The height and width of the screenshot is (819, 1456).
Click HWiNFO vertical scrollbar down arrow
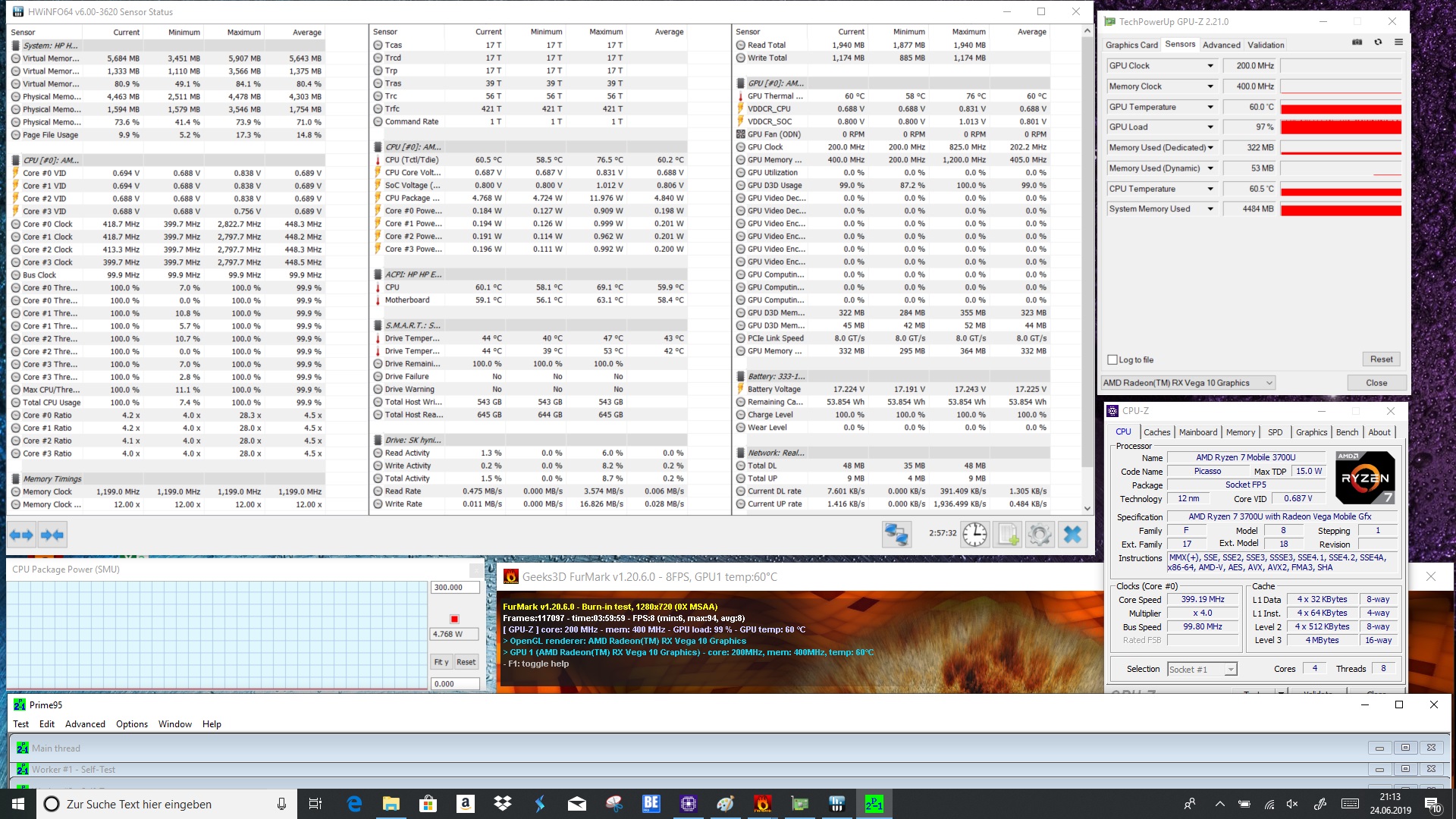tap(1087, 508)
